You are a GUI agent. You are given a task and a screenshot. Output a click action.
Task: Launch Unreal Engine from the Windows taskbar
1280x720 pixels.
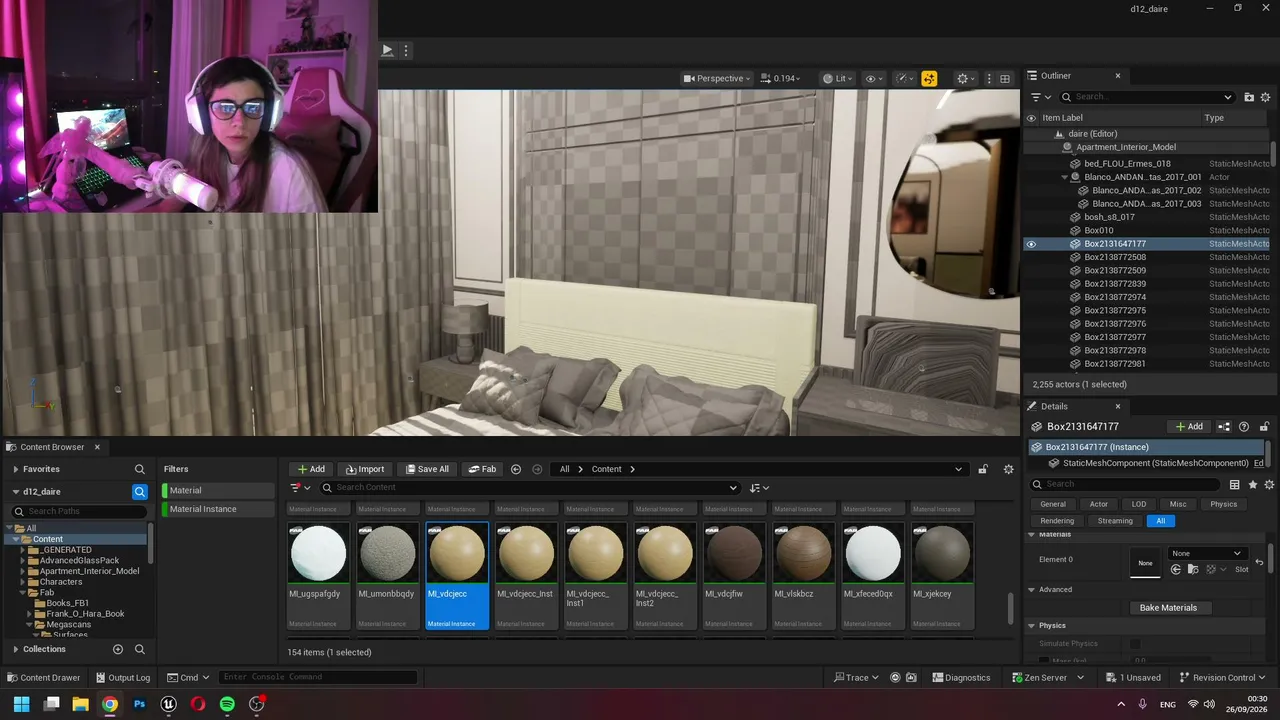pos(169,704)
